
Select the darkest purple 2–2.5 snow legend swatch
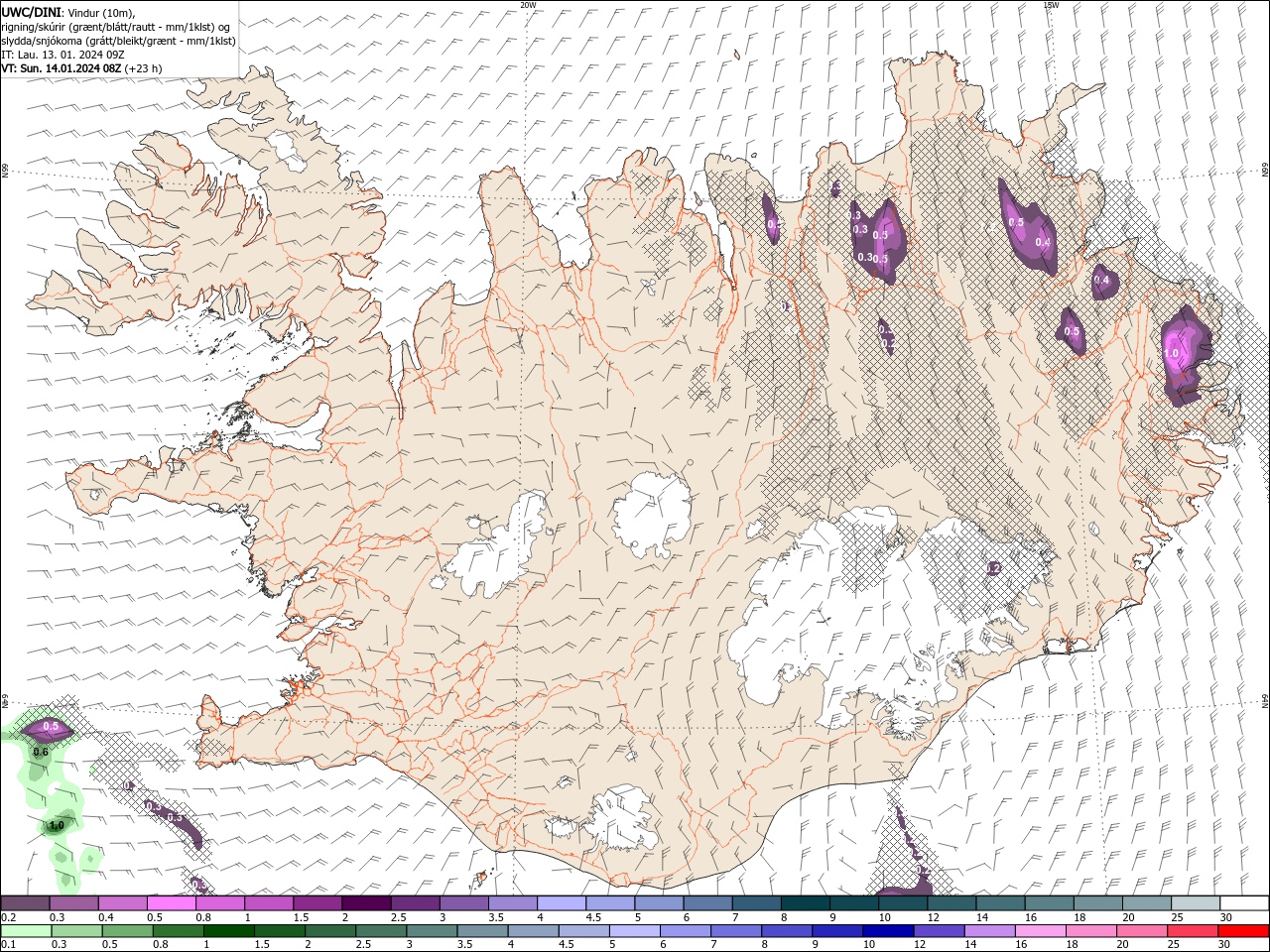[x=366, y=902]
